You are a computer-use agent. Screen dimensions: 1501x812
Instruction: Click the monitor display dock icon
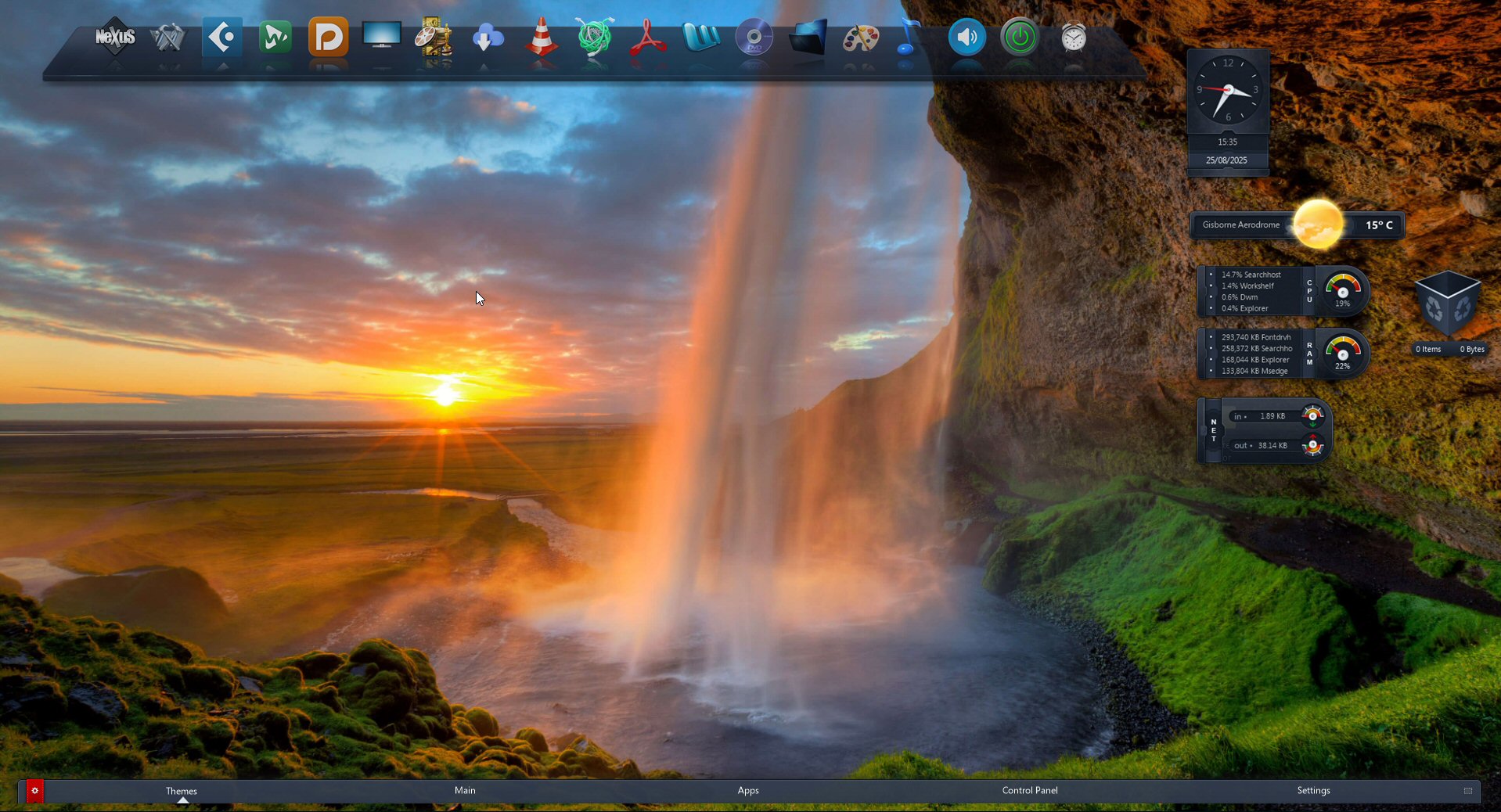[381, 36]
